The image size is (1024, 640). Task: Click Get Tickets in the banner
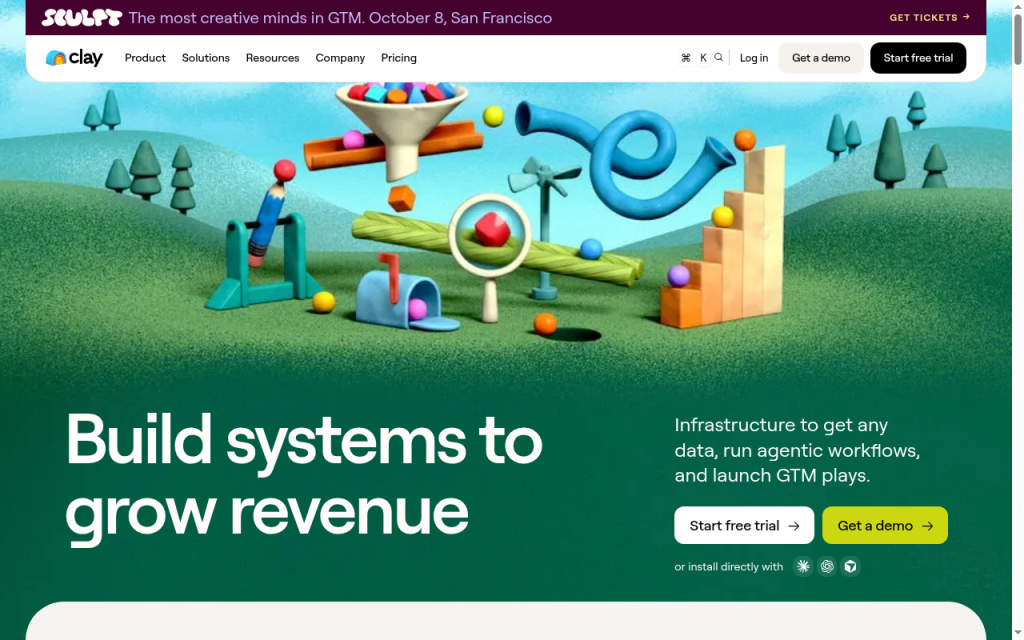click(x=929, y=18)
